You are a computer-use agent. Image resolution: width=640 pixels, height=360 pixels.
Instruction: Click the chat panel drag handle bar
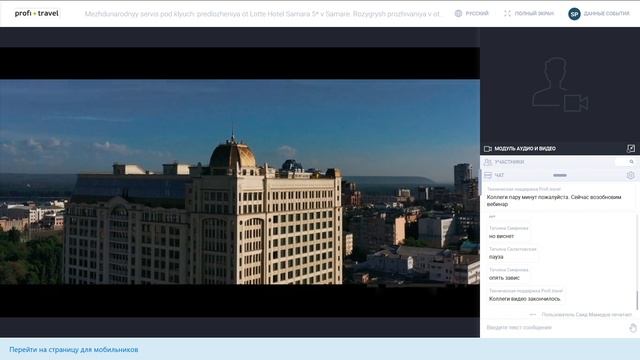[x=560, y=175]
